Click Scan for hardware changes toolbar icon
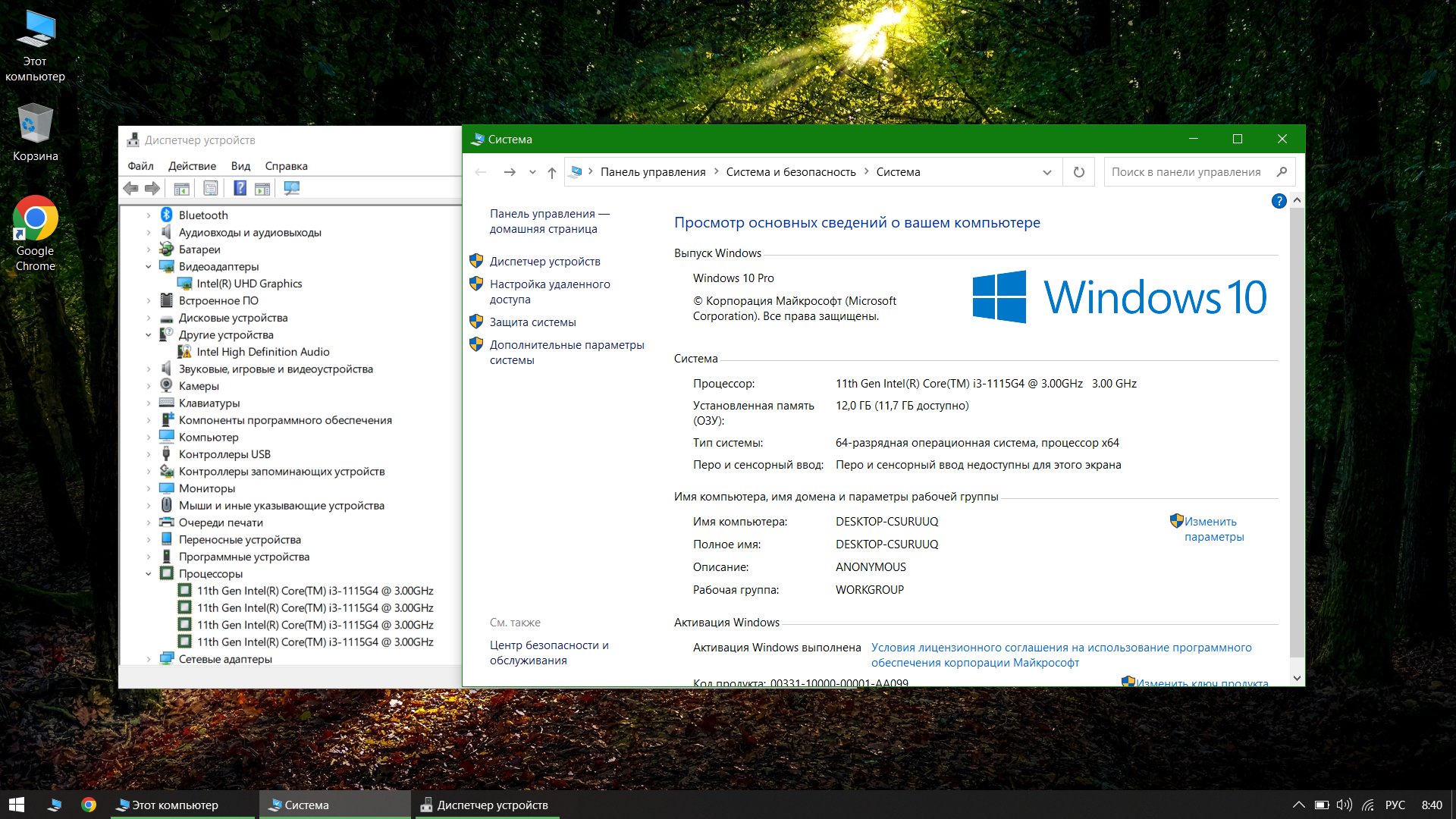Image resolution: width=1456 pixels, height=819 pixels. tap(291, 188)
